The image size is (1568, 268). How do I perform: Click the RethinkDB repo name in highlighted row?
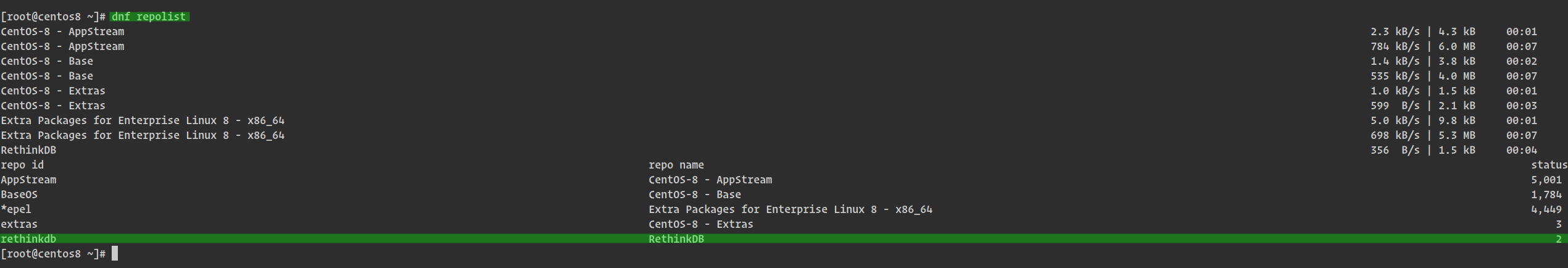coord(676,239)
